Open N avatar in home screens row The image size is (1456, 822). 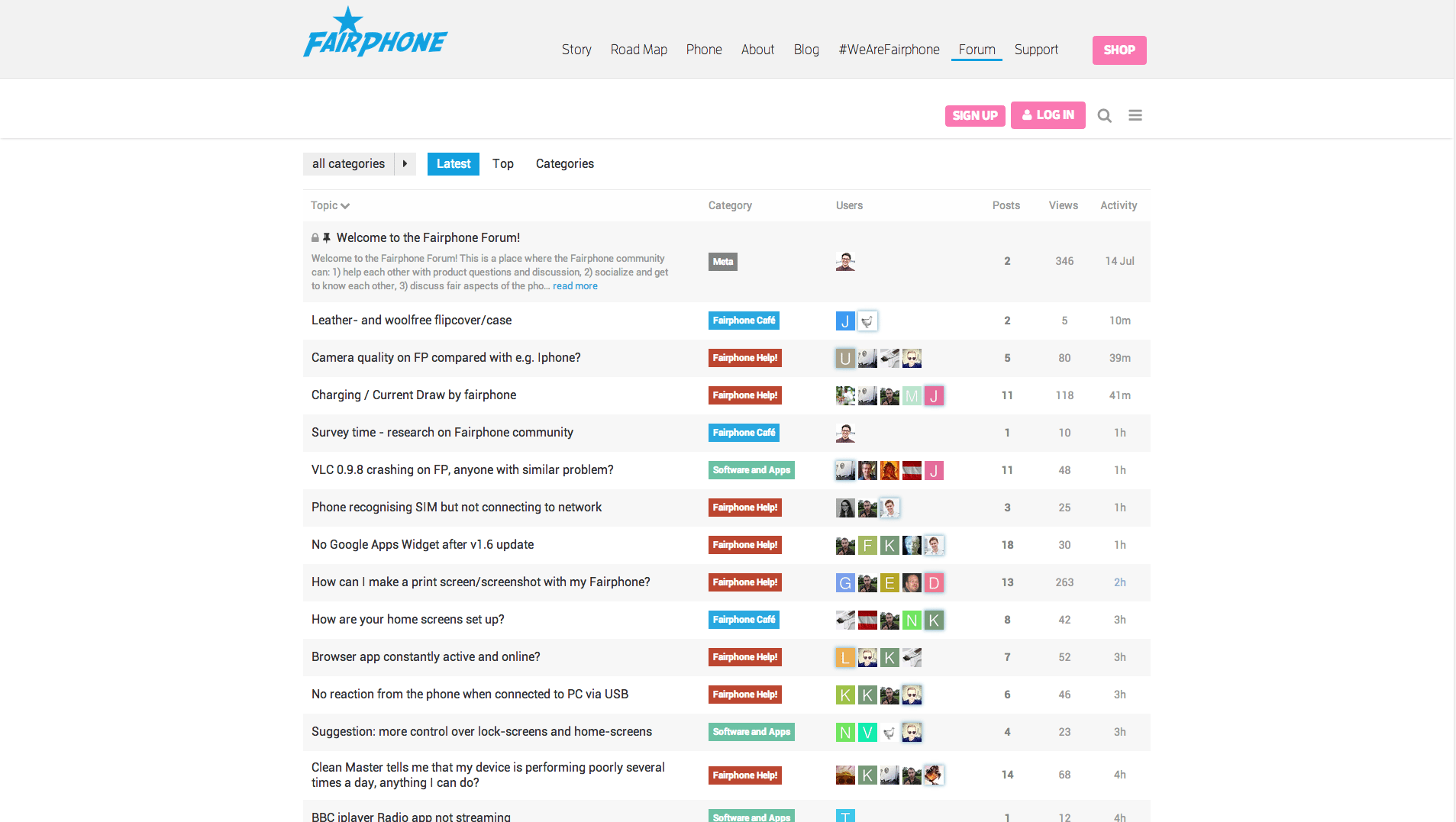click(x=912, y=621)
